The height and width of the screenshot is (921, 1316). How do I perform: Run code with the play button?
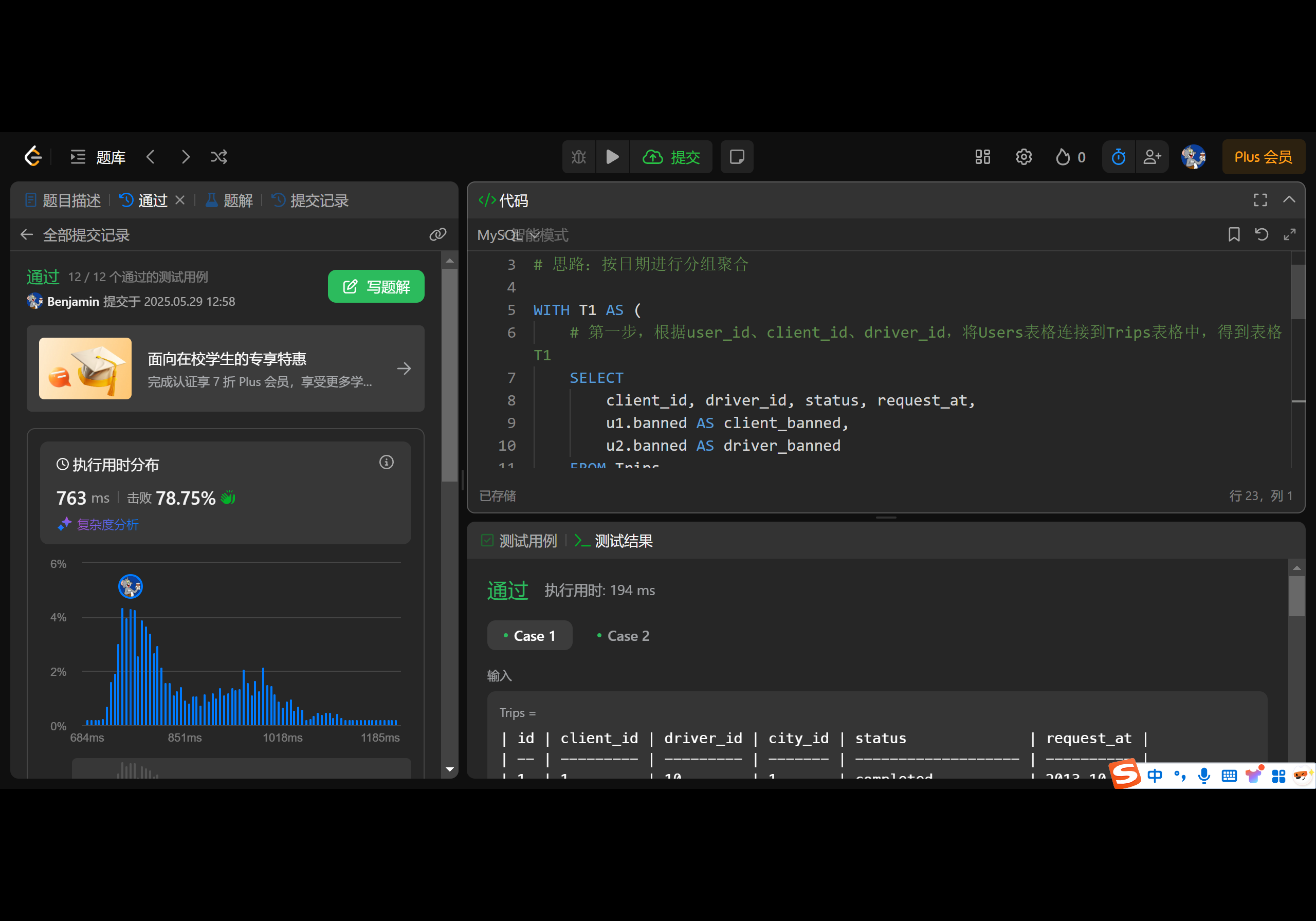pyautogui.click(x=612, y=156)
